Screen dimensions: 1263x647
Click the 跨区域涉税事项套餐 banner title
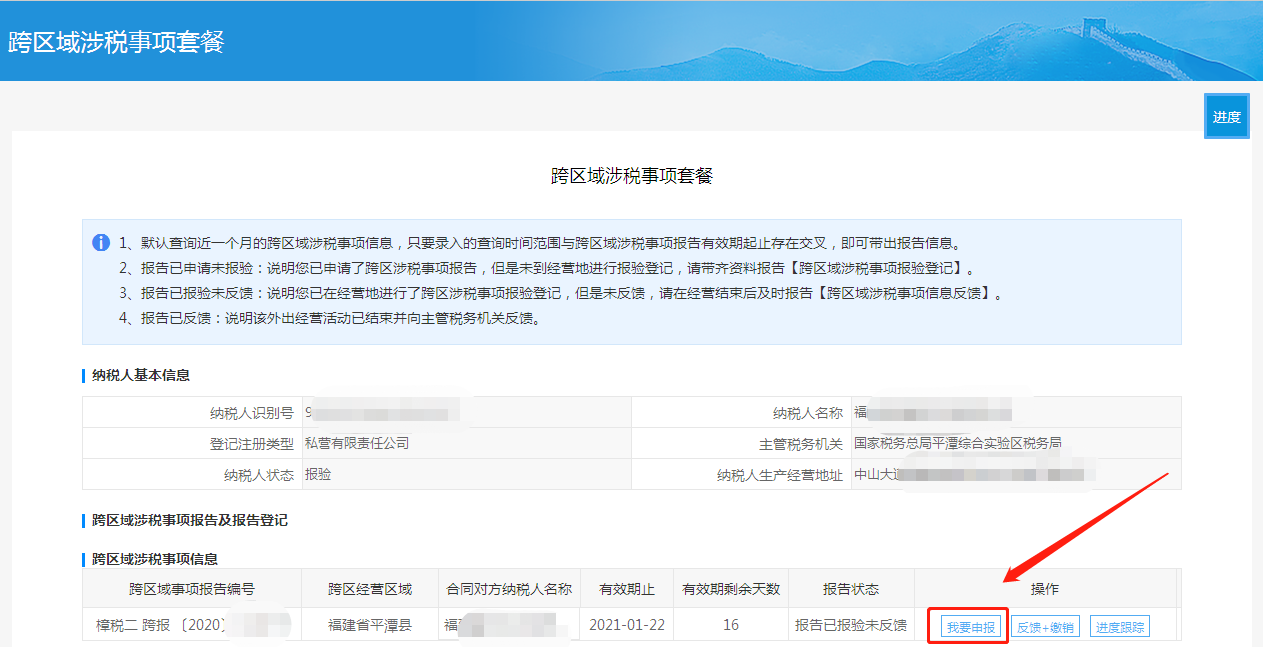[116, 42]
